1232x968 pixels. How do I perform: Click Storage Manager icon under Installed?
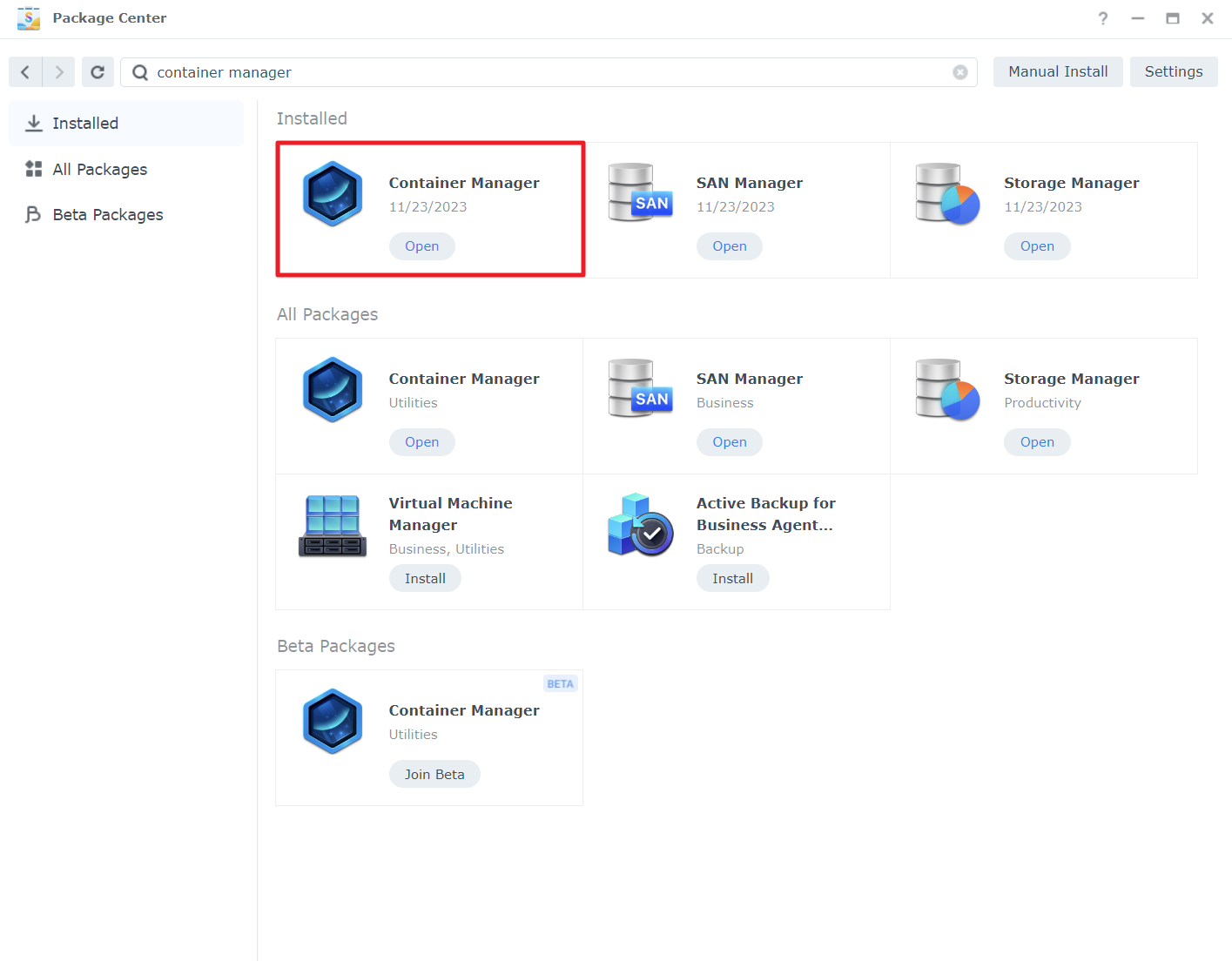(947, 193)
